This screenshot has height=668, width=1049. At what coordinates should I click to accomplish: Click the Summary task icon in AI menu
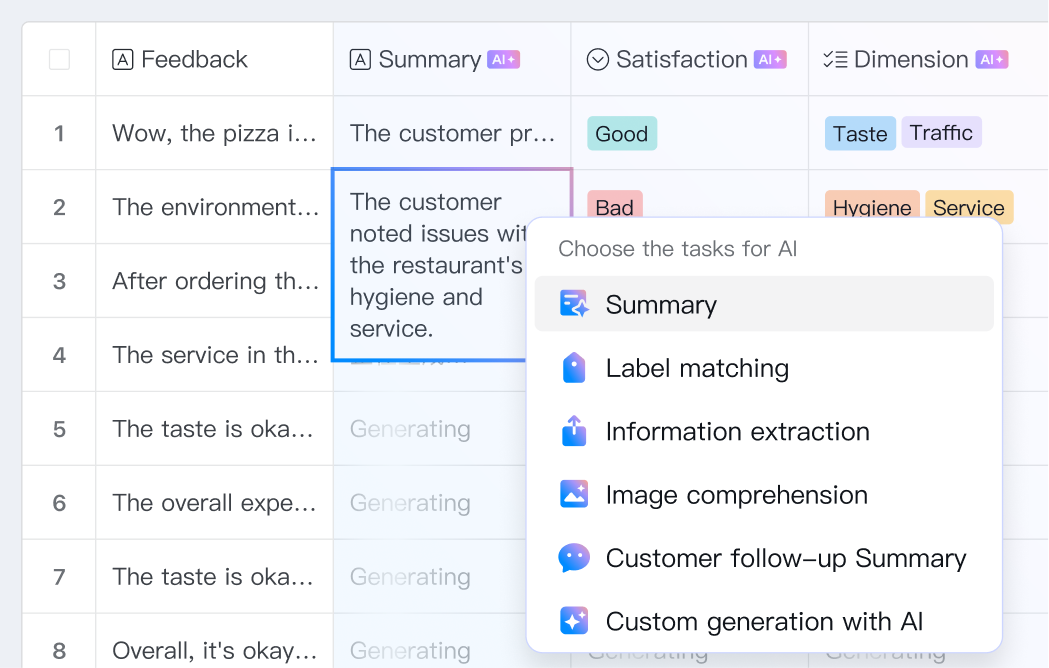pyautogui.click(x=574, y=304)
